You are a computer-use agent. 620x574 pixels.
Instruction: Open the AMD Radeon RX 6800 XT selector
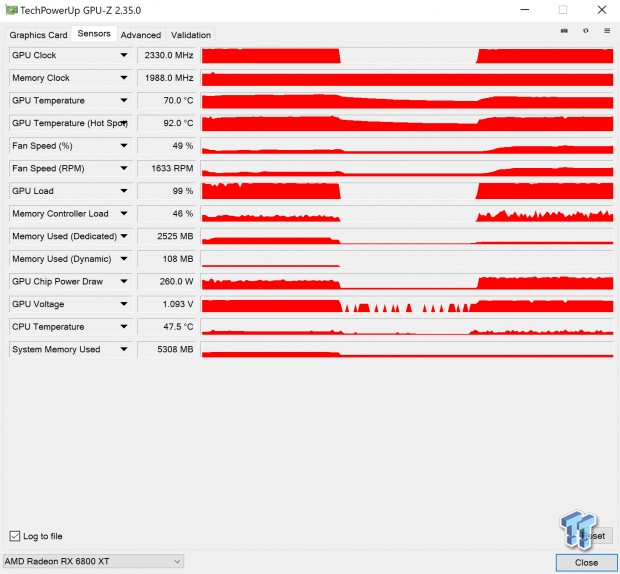click(93, 561)
